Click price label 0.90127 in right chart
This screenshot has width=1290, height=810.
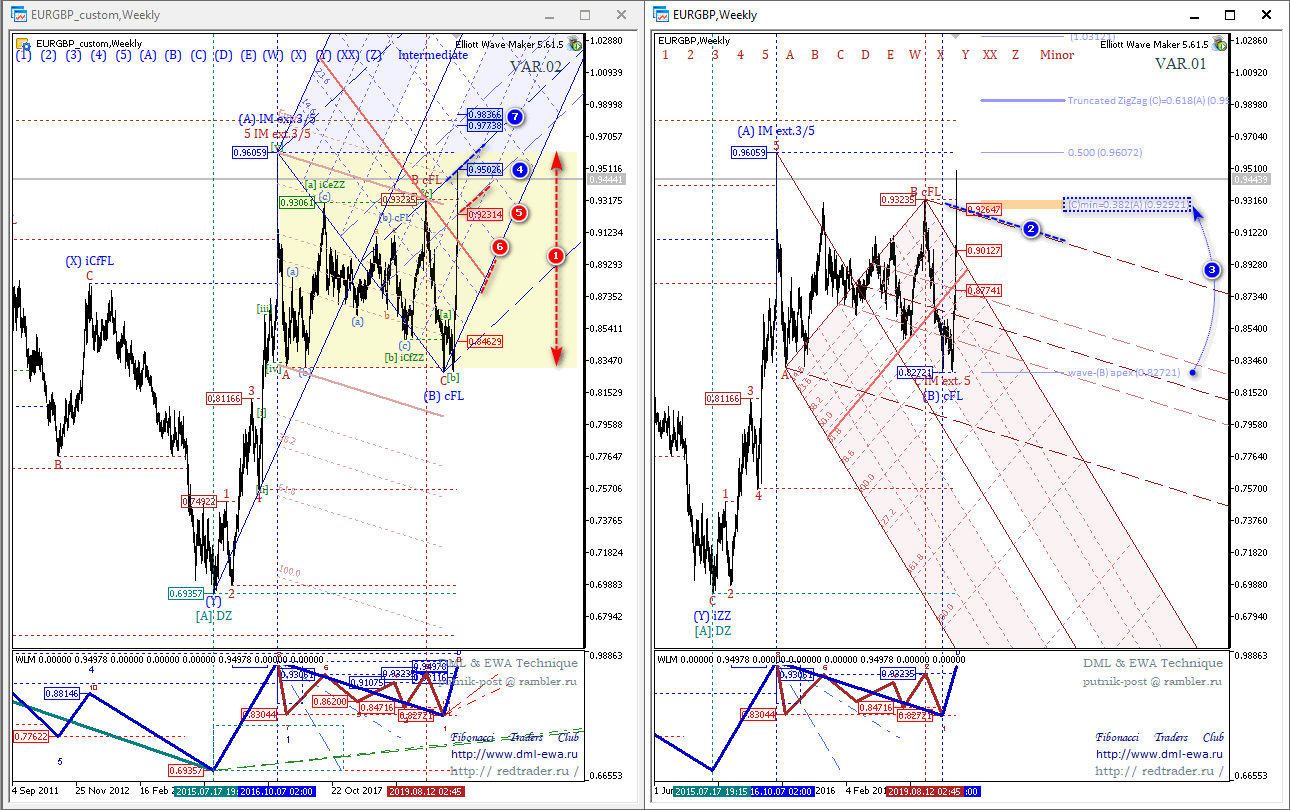984,251
